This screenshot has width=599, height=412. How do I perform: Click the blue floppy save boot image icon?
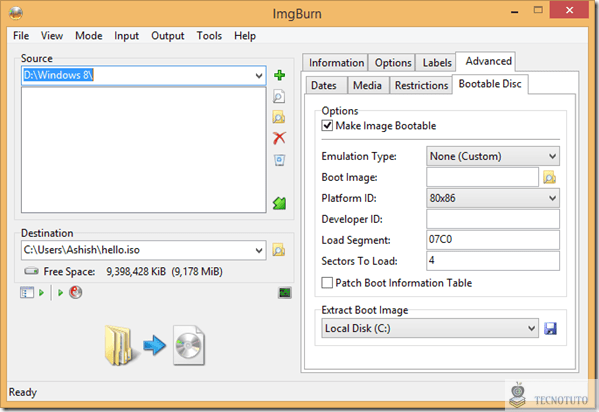550,328
